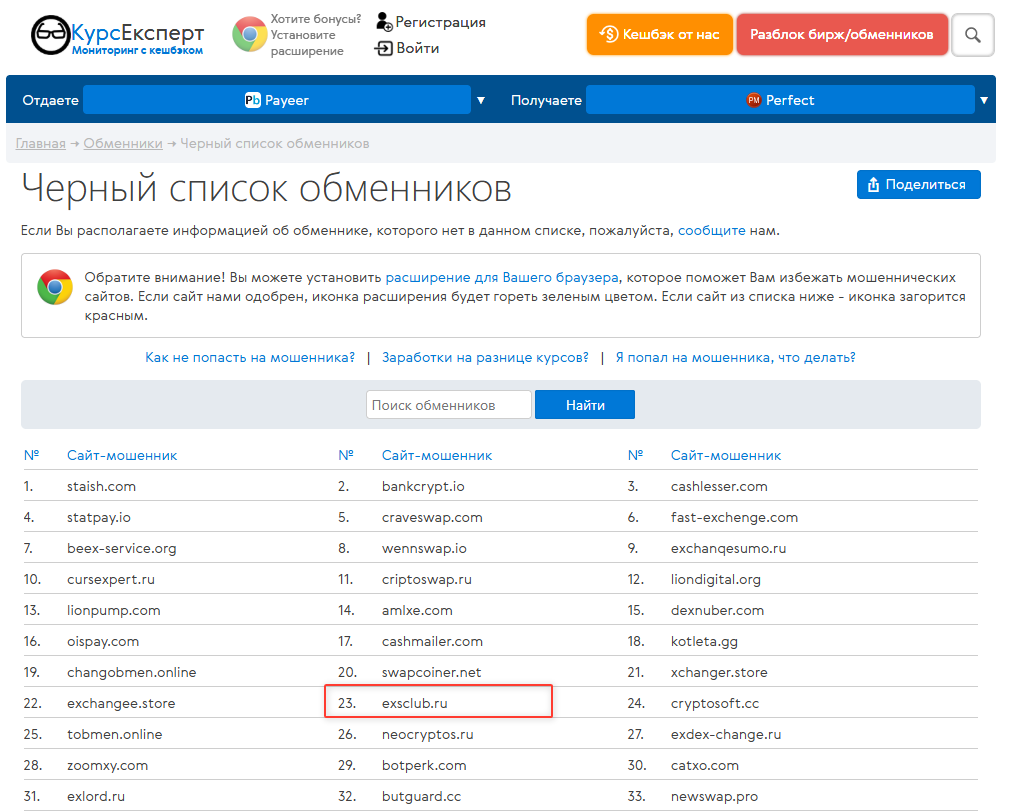Open the Обменники breadcrumb link

click(123, 143)
